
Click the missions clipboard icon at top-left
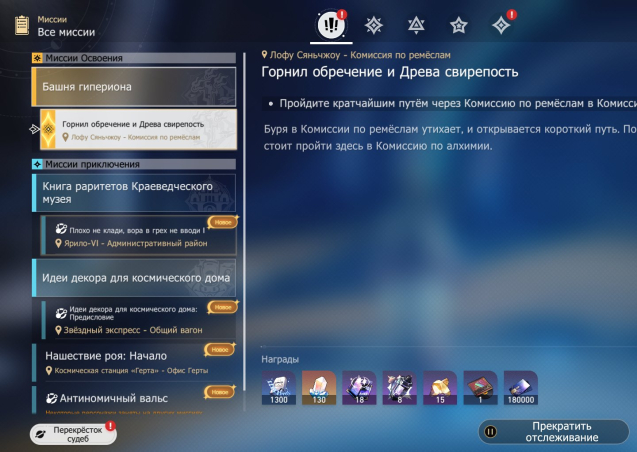point(21,25)
